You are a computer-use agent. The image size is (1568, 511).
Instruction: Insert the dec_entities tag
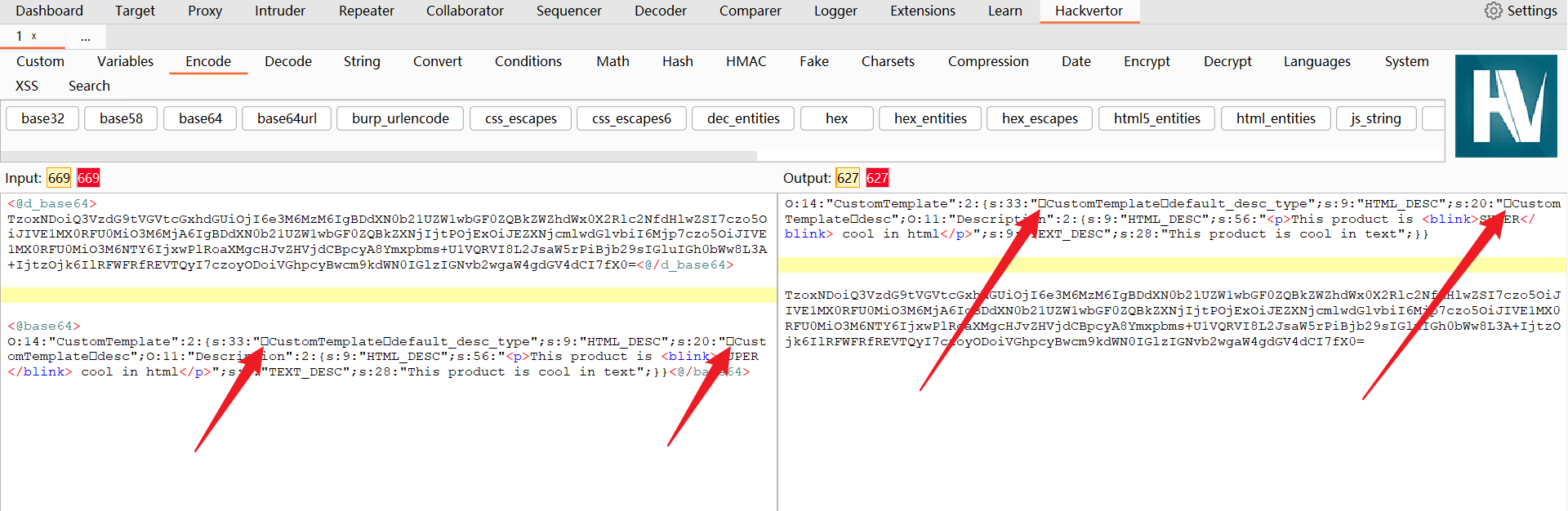tap(743, 118)
